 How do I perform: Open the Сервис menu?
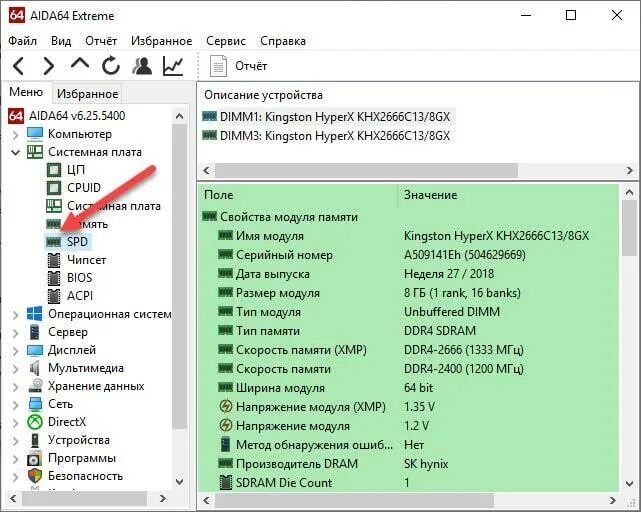click(226, 41)
